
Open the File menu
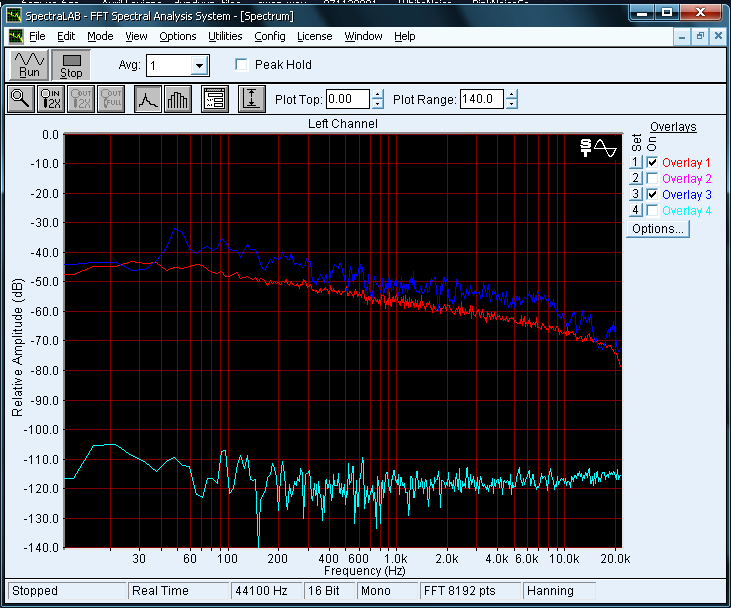pos(37,36)
